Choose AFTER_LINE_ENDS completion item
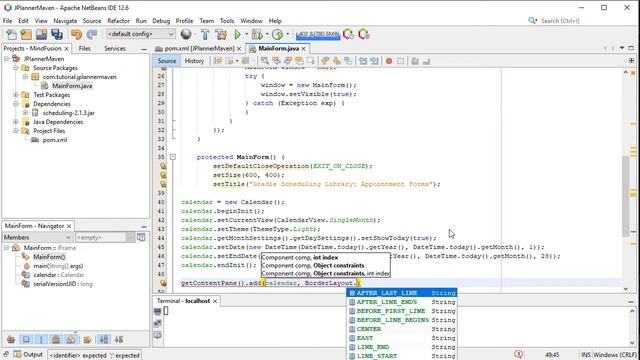The width and height of the screenshot is (640, 360). pyautogui.click(x=402, y=302)
